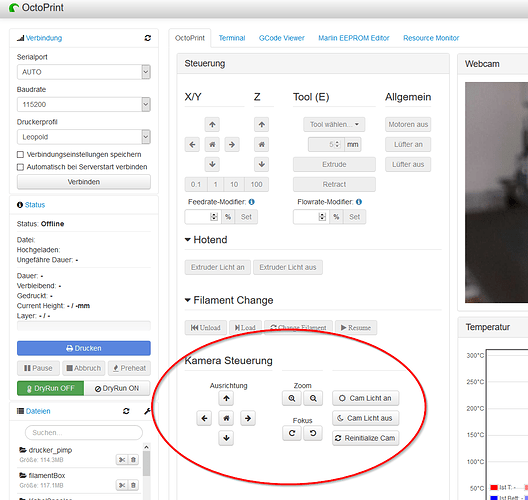Open Baudrate 115200 dropdown

click(x=84, y=104)
